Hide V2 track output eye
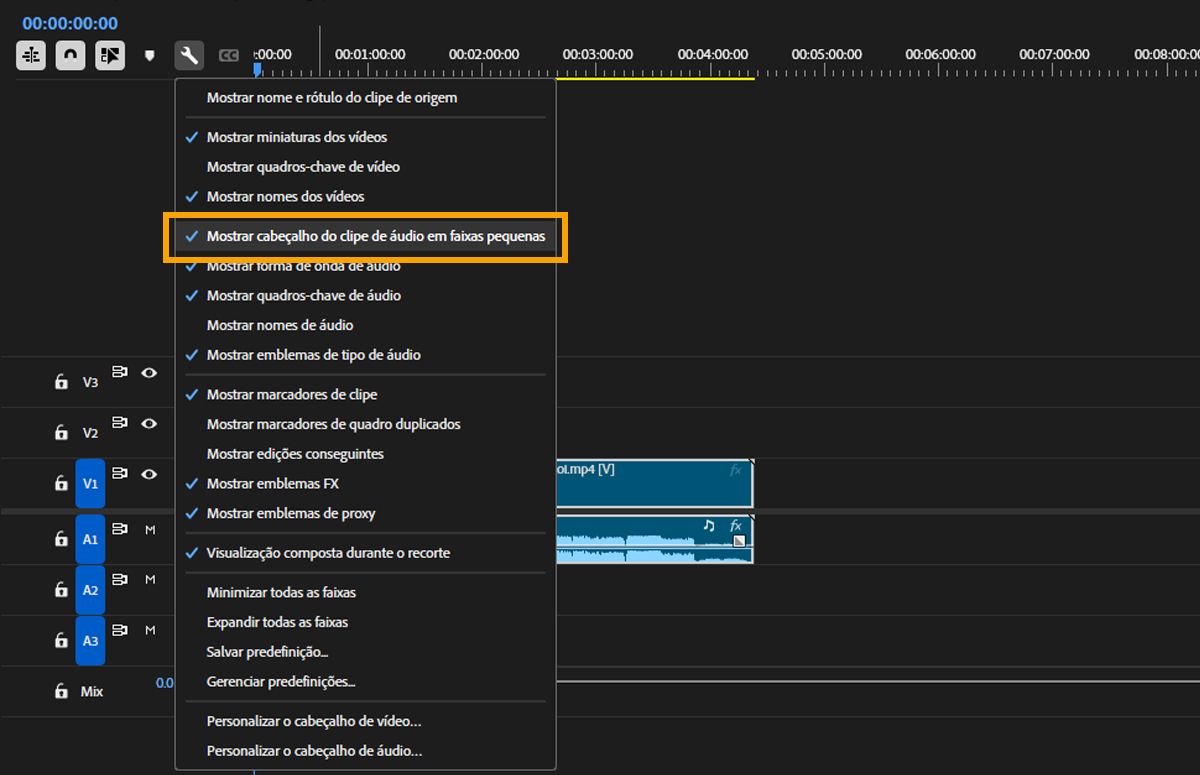This screenshot has width=1200, height=775. [149, 423]
